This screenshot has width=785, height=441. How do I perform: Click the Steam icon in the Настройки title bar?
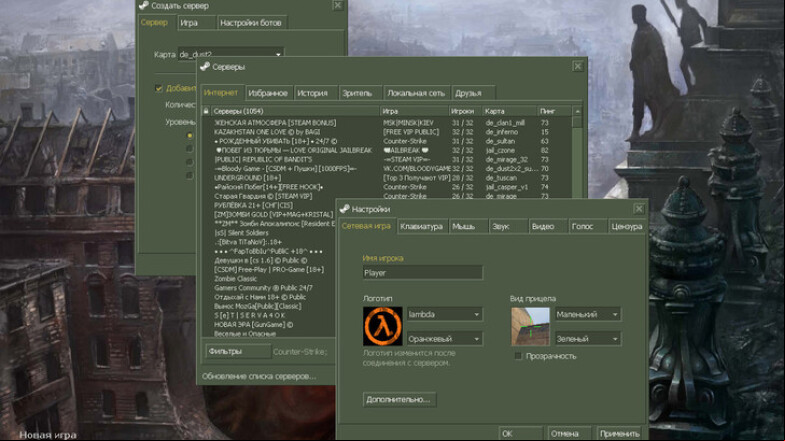click(x=344, y=209)
